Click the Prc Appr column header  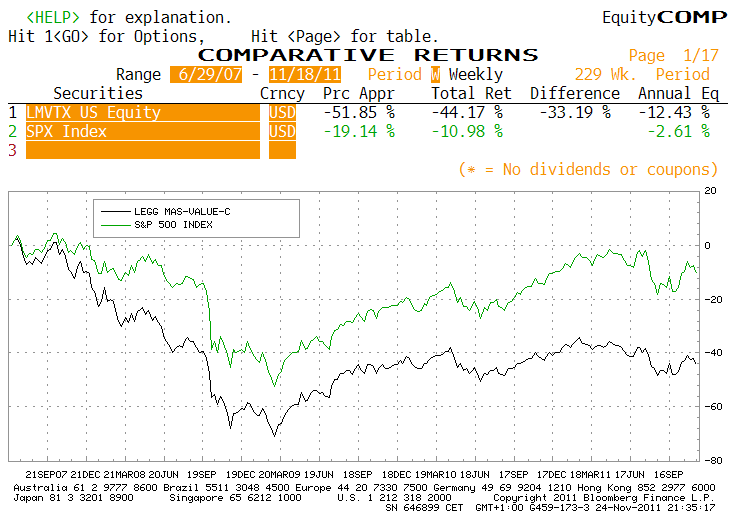(x=359, y=93)
